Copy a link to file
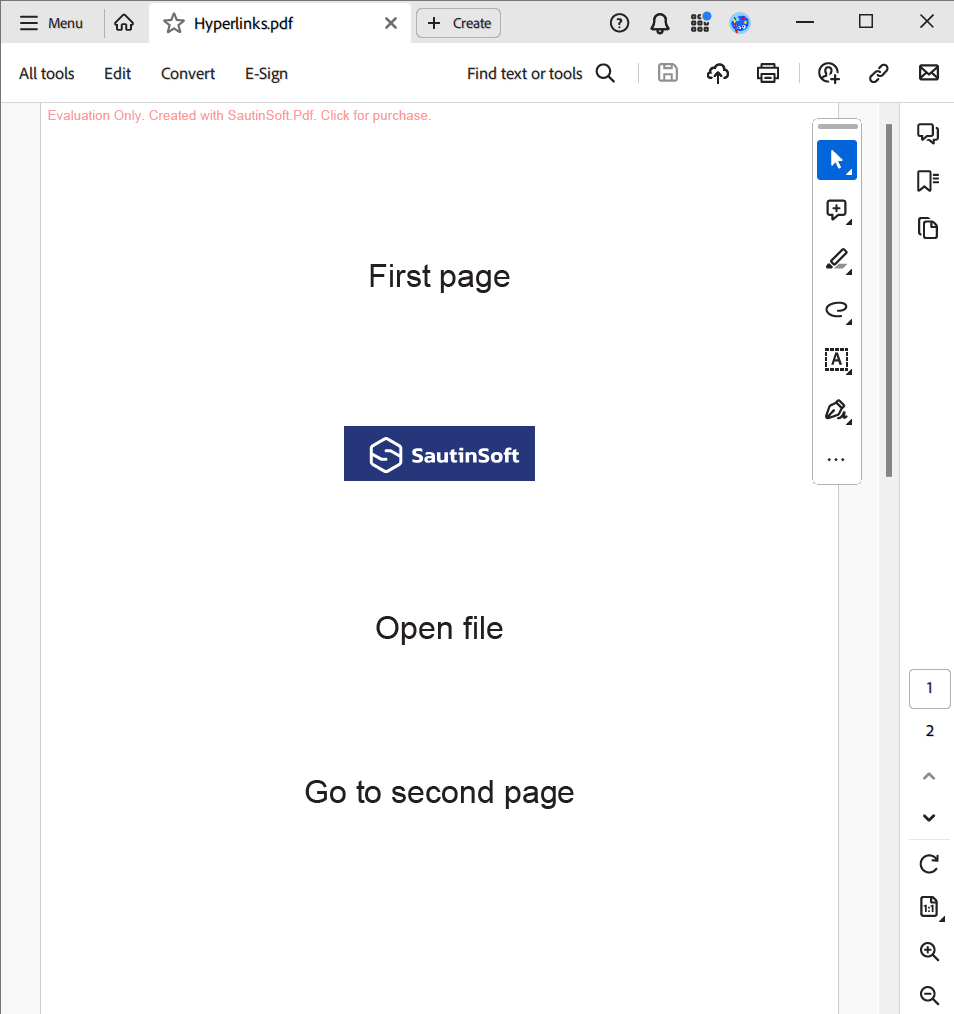Viewport: 954px width, 1014px height. pyautogui.click(x=878, y=73)
